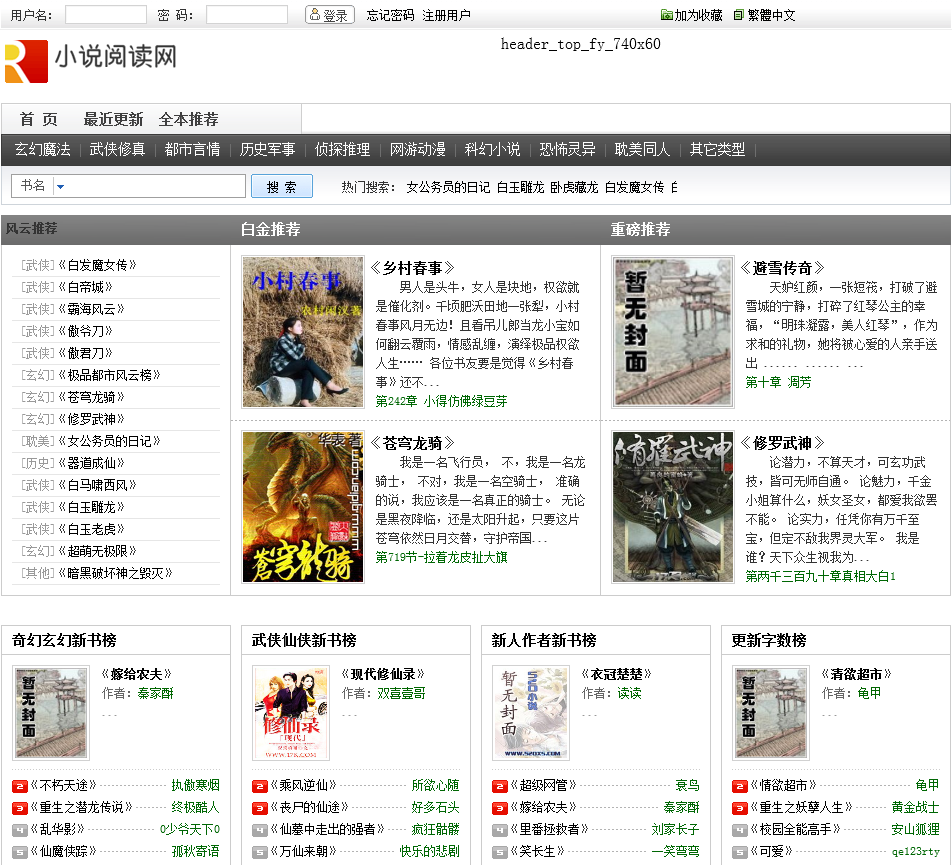Open the 苍穹龙骑 dragon book cover

click(302, 507)
